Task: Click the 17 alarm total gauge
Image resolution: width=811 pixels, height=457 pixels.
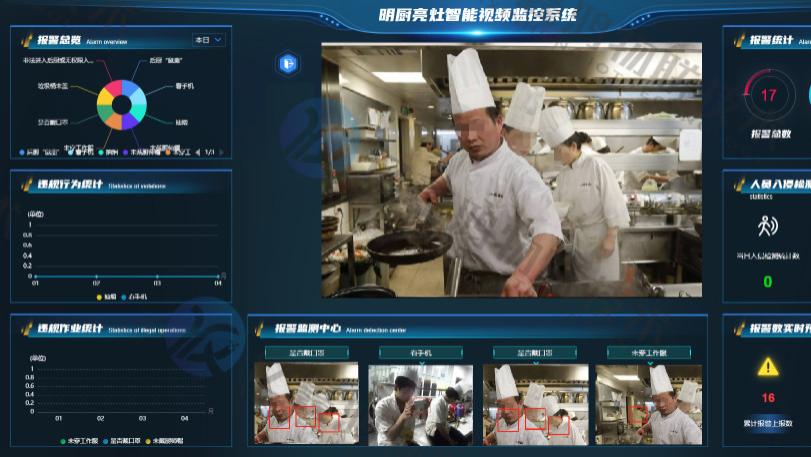Action: (769, 95)
